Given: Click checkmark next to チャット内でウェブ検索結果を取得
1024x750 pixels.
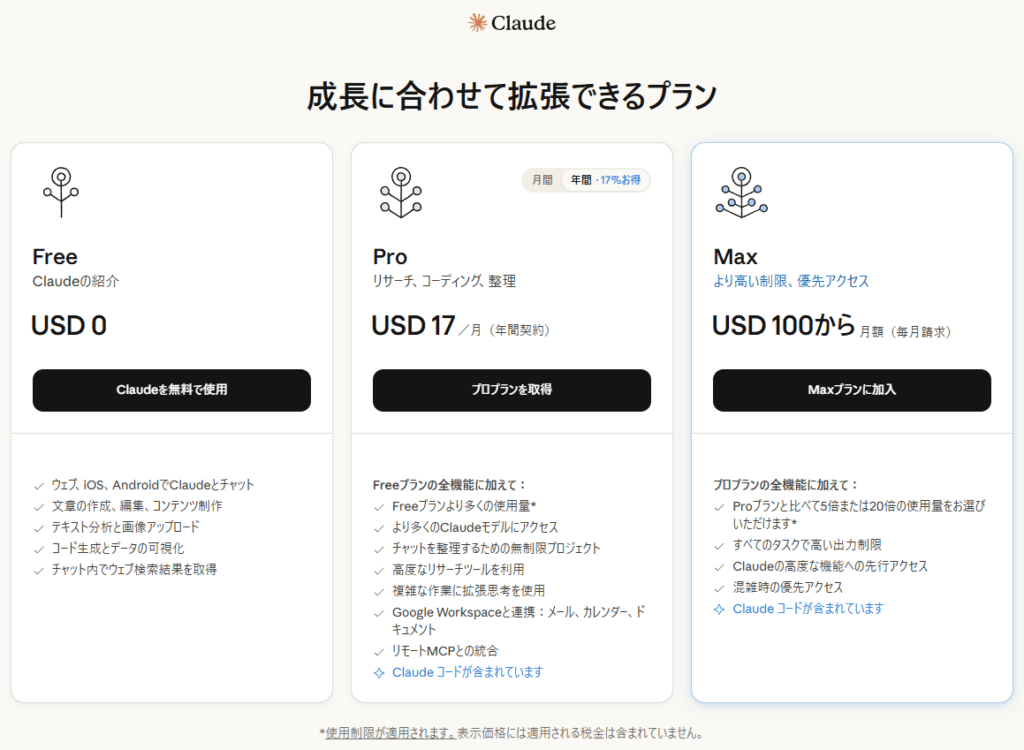Looking at the screenshot, I should point(39,570).
